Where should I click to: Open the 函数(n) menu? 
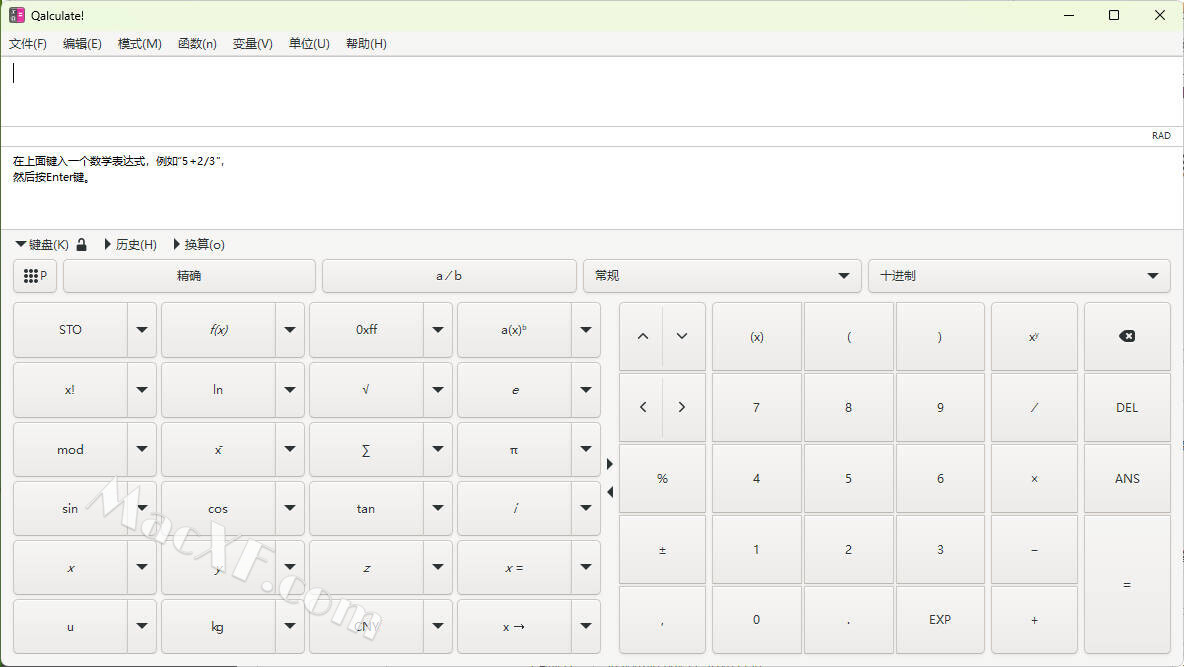pyautogui.click(x=197, y=44)
